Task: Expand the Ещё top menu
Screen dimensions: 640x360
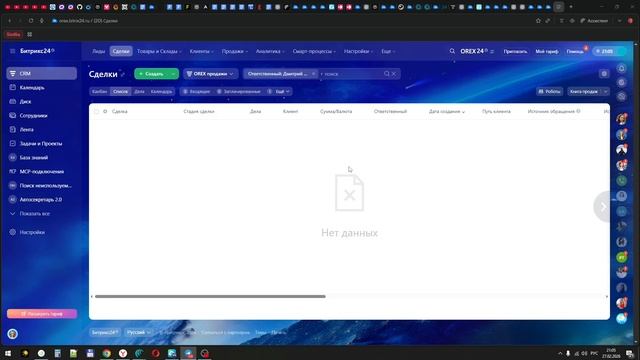Action: (388, 51)
